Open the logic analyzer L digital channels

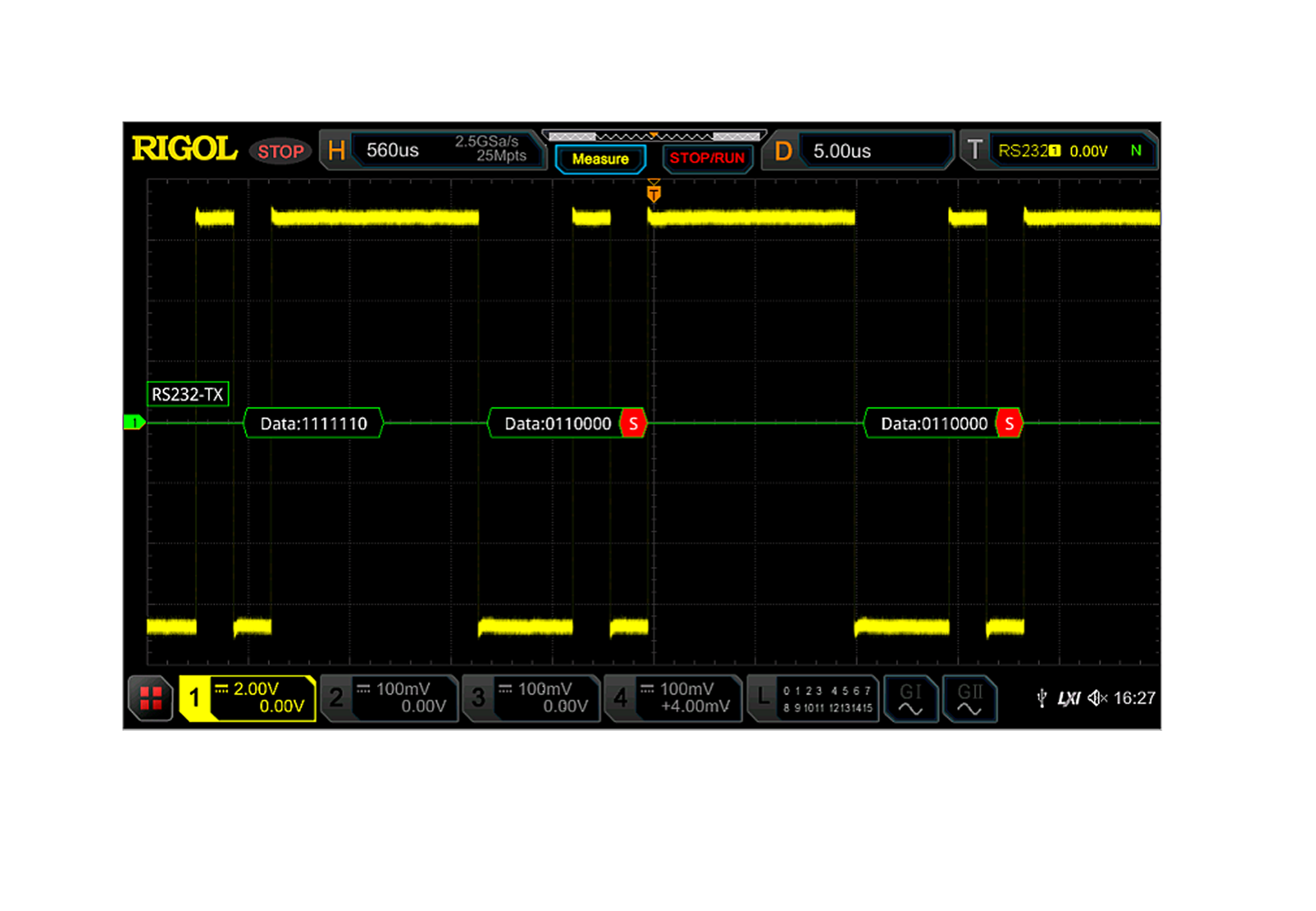click(813, 698)
